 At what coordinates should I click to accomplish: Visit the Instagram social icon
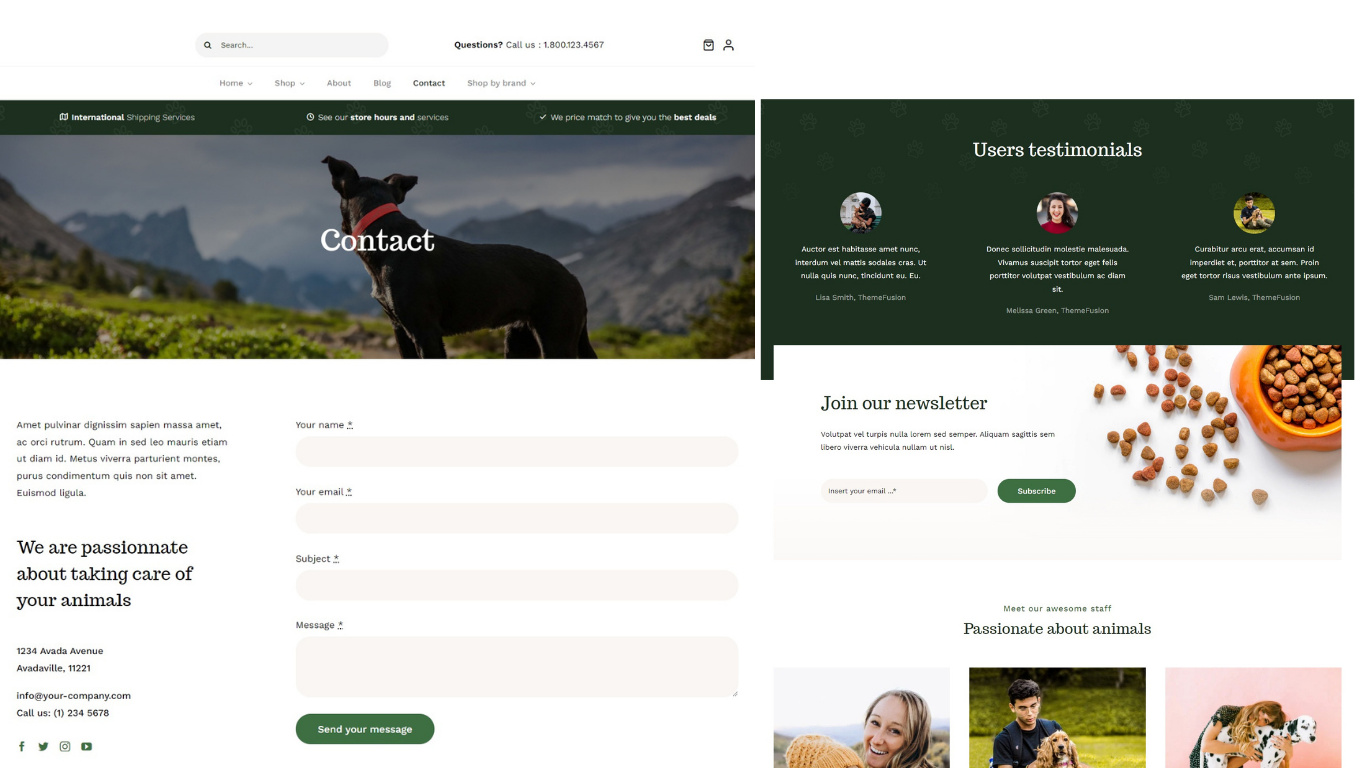click(65, 746)
